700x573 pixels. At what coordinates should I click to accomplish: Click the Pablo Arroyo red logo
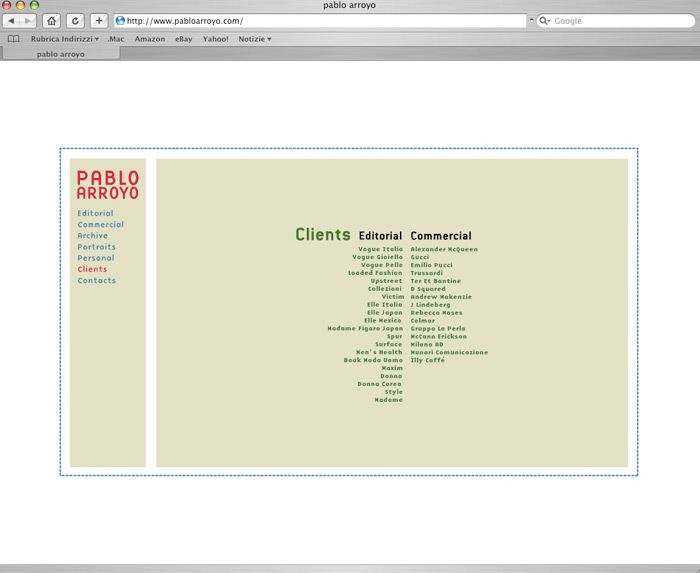pos(108,184)
